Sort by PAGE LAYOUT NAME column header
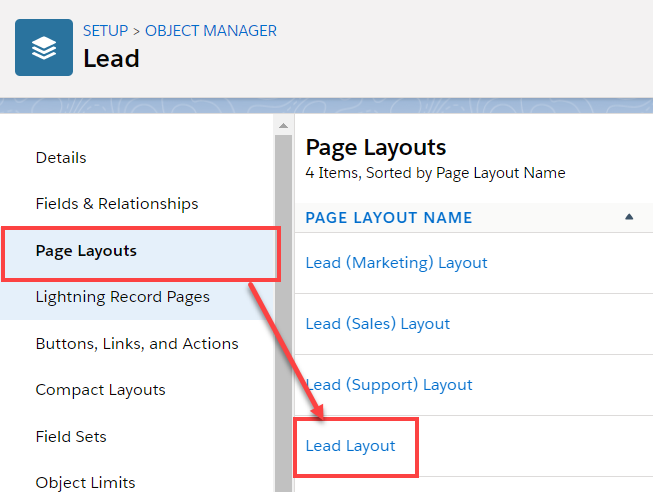653x492 pixels. coord(388,217)
